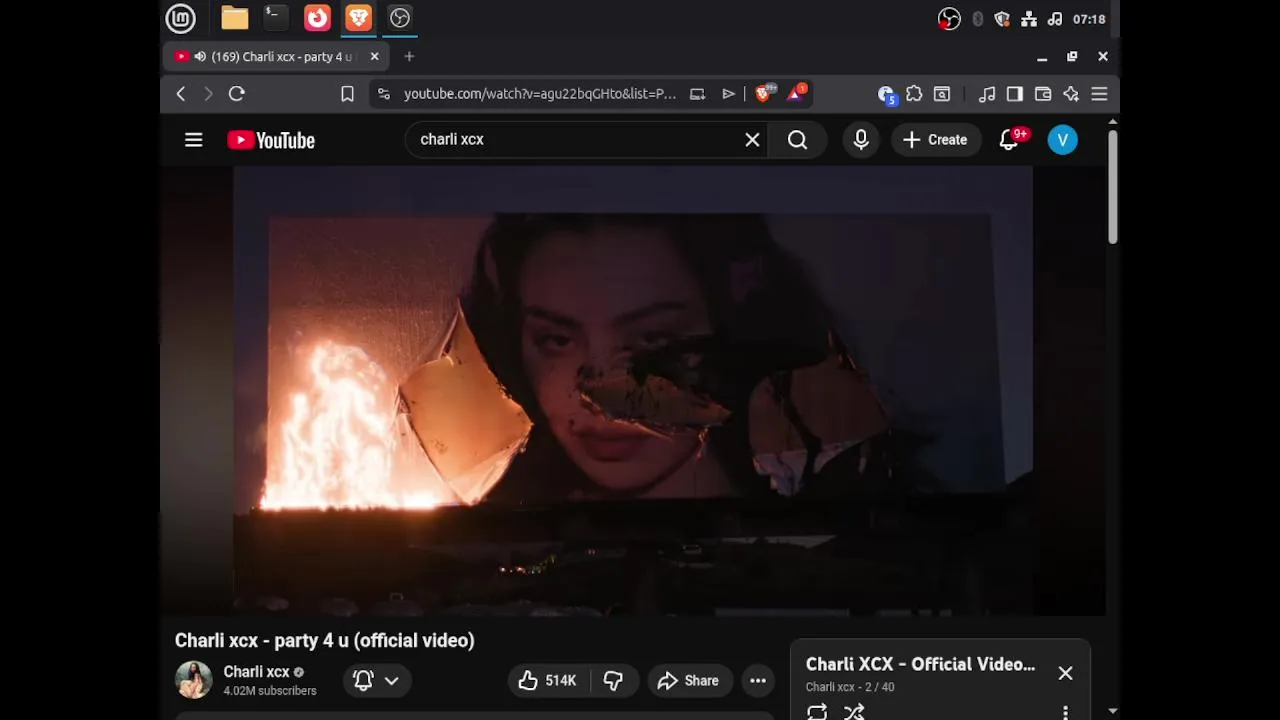Viewport: 1280px width, 720px height.
Task: Dislike this video
Action: pyautogui.click(x=614, y=681)
